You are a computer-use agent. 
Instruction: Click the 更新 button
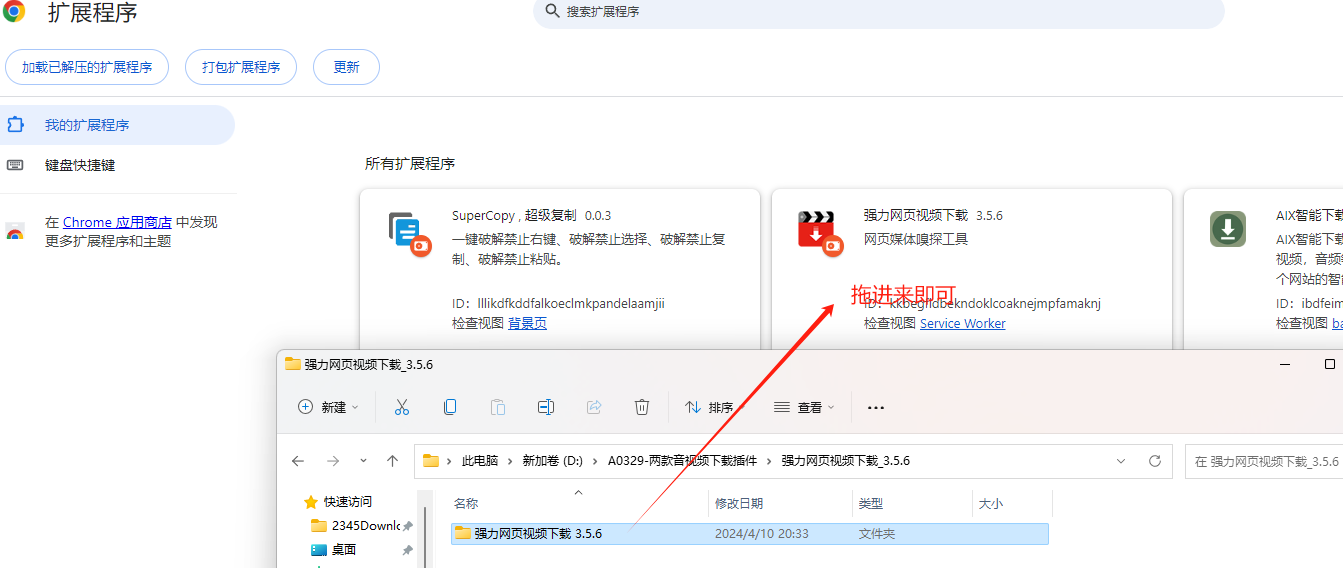tap(346, 67)
